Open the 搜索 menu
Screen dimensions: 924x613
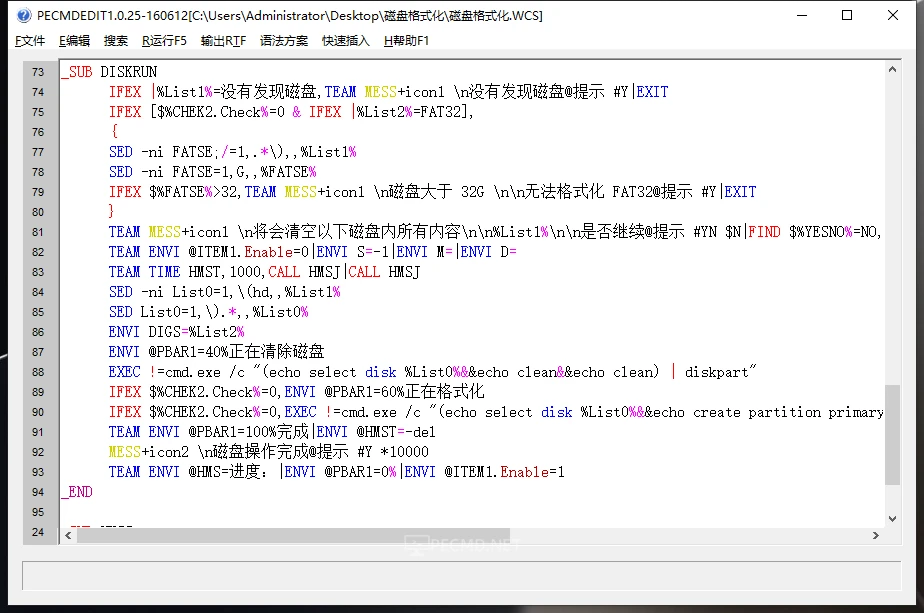(116, 41)
